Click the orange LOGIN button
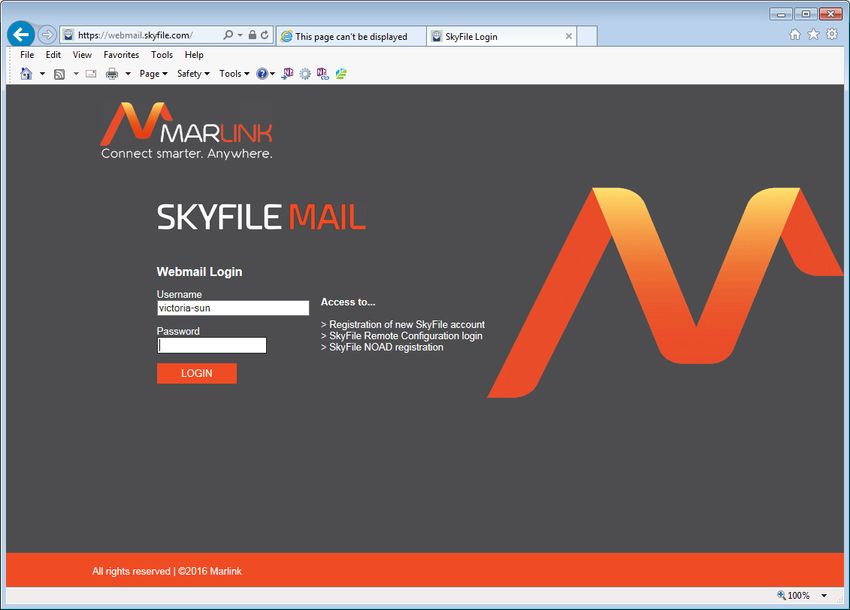Image resolution: width=850 pixels, height=610 pixels. pos(197,374)
